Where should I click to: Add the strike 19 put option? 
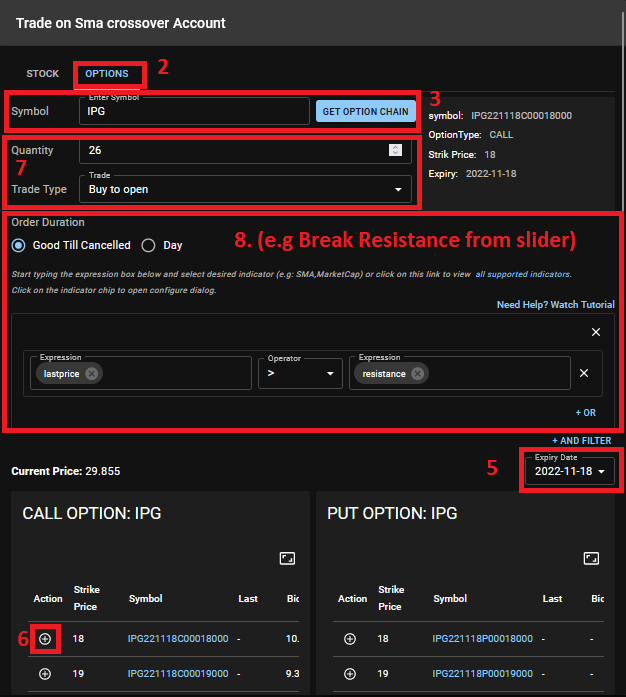(349, 674)
